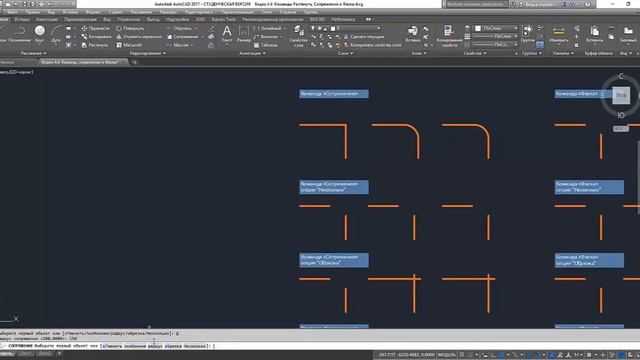Open the Рисование (Draw) menu

(141, 12)
